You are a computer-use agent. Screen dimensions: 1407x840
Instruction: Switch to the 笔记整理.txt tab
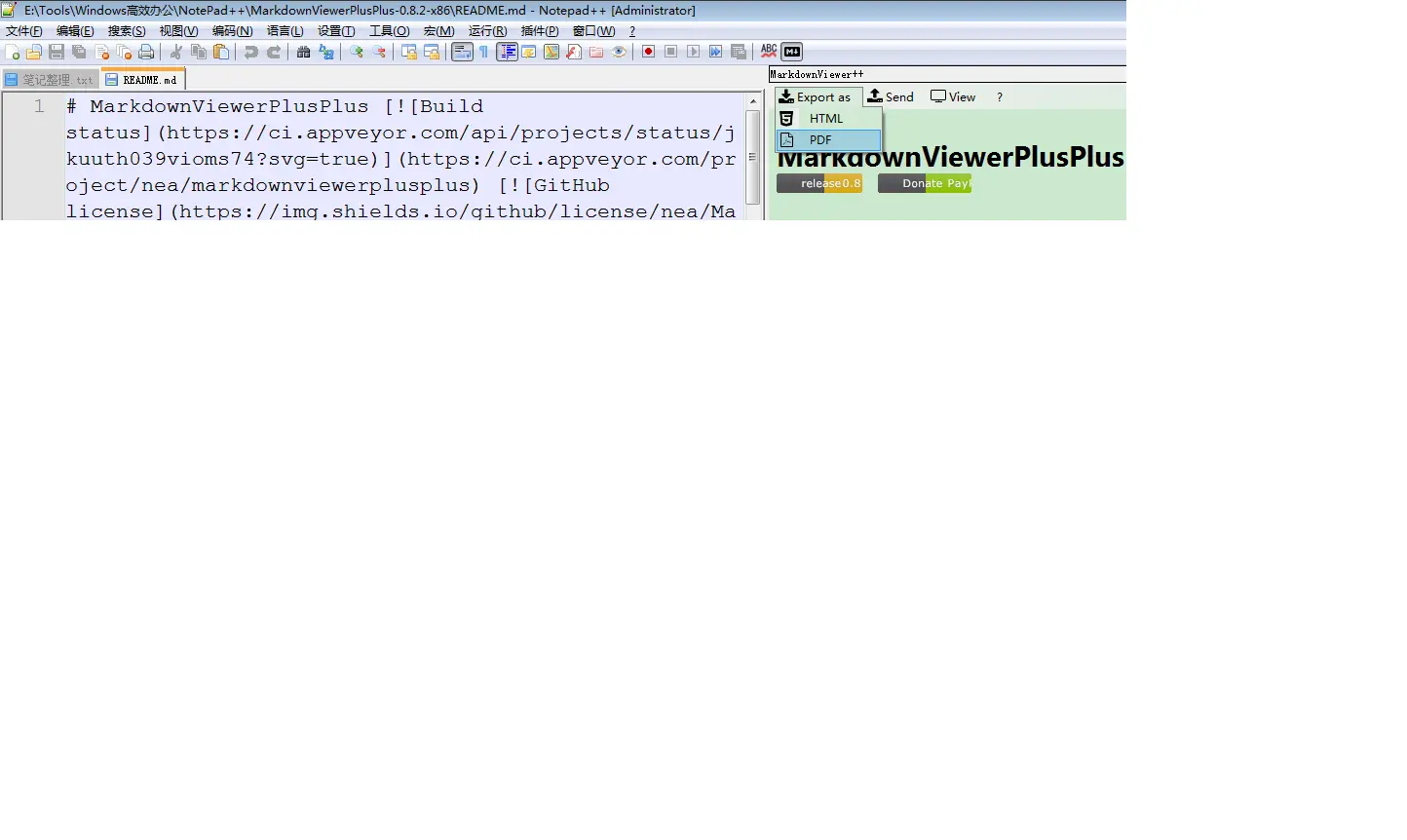pyautogui.click(x=50, y=80)
